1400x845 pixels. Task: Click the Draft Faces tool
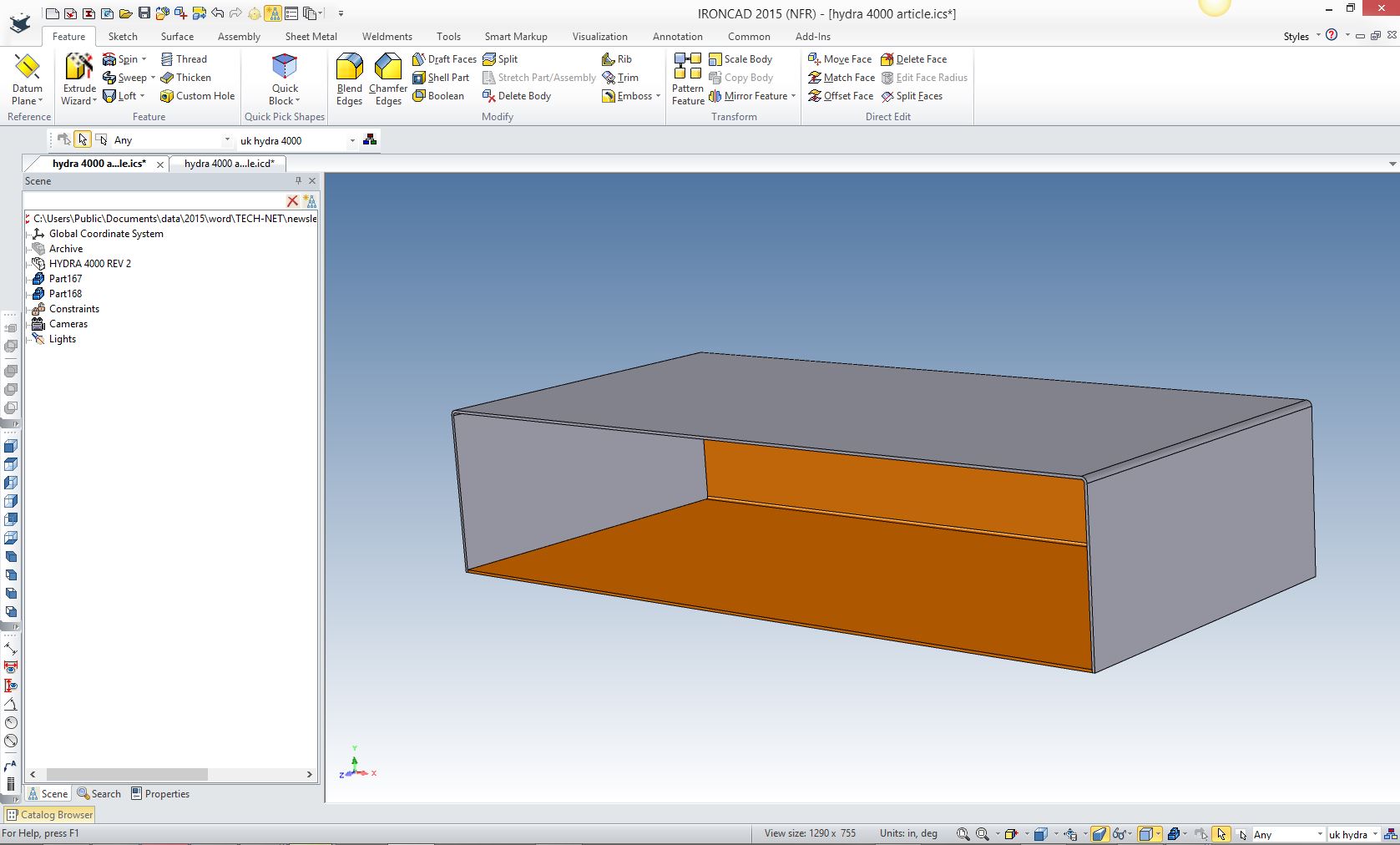pyautogui.click(x=444, y=59)
